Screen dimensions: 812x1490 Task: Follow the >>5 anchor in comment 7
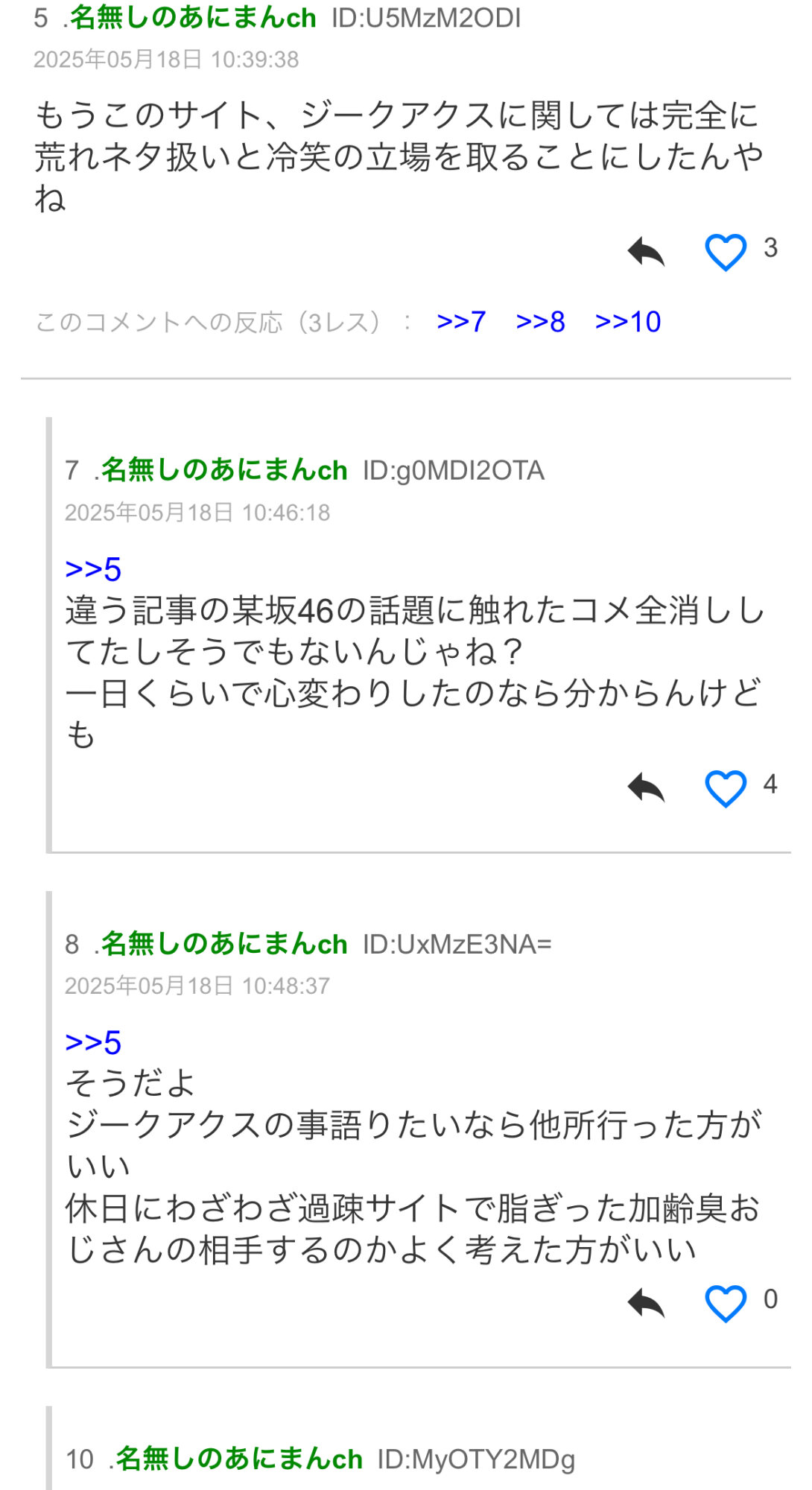[93, 570]
